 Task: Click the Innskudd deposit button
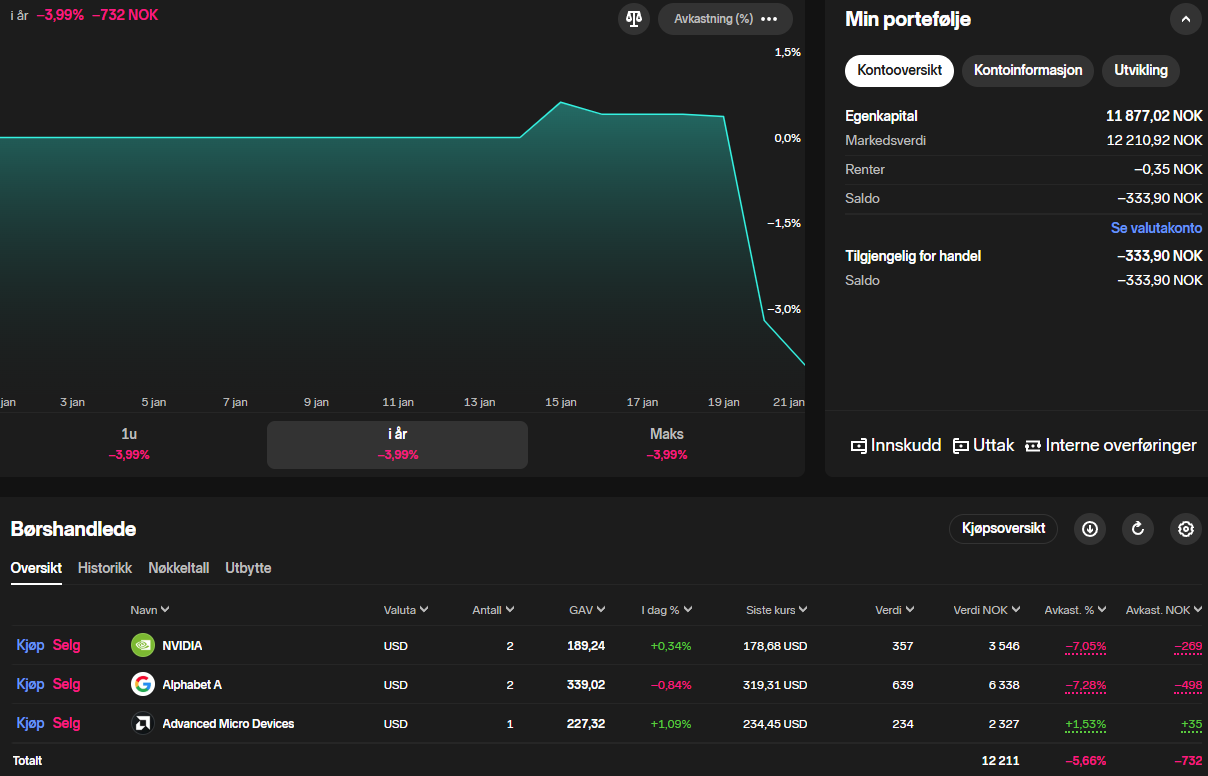pos(895,446)
